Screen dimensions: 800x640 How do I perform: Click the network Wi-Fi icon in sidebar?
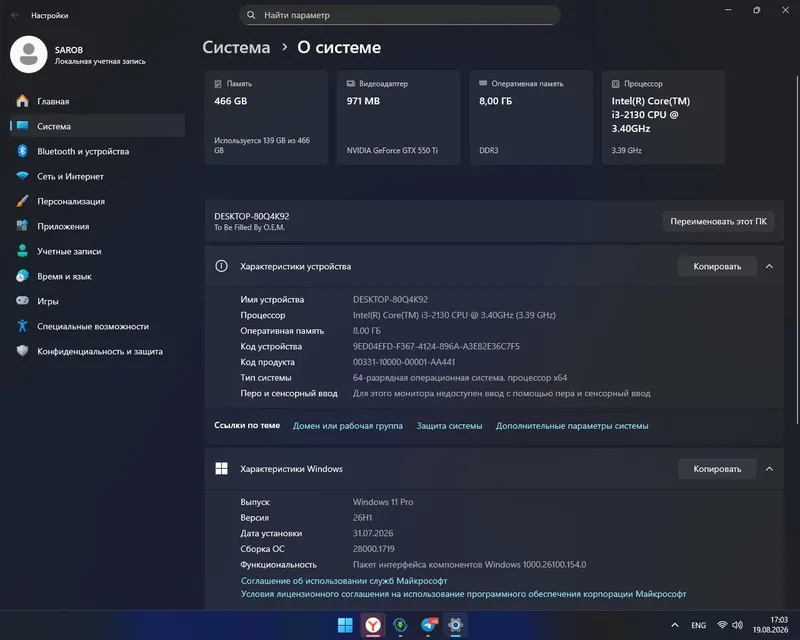(22, 176)
